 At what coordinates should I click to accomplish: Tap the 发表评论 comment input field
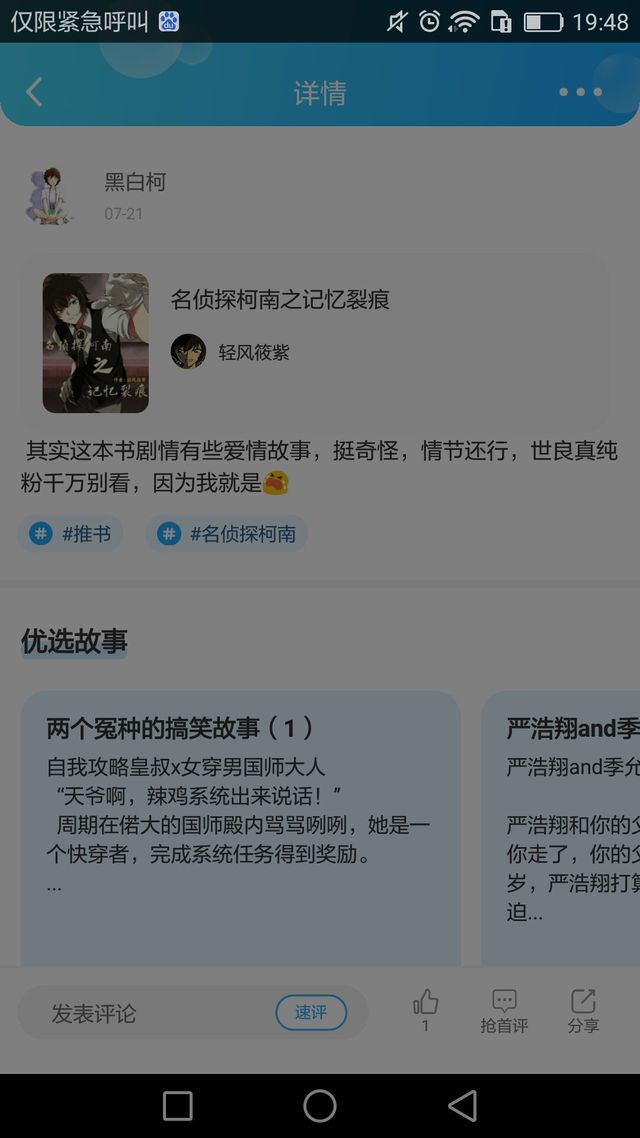point(192,1012)
